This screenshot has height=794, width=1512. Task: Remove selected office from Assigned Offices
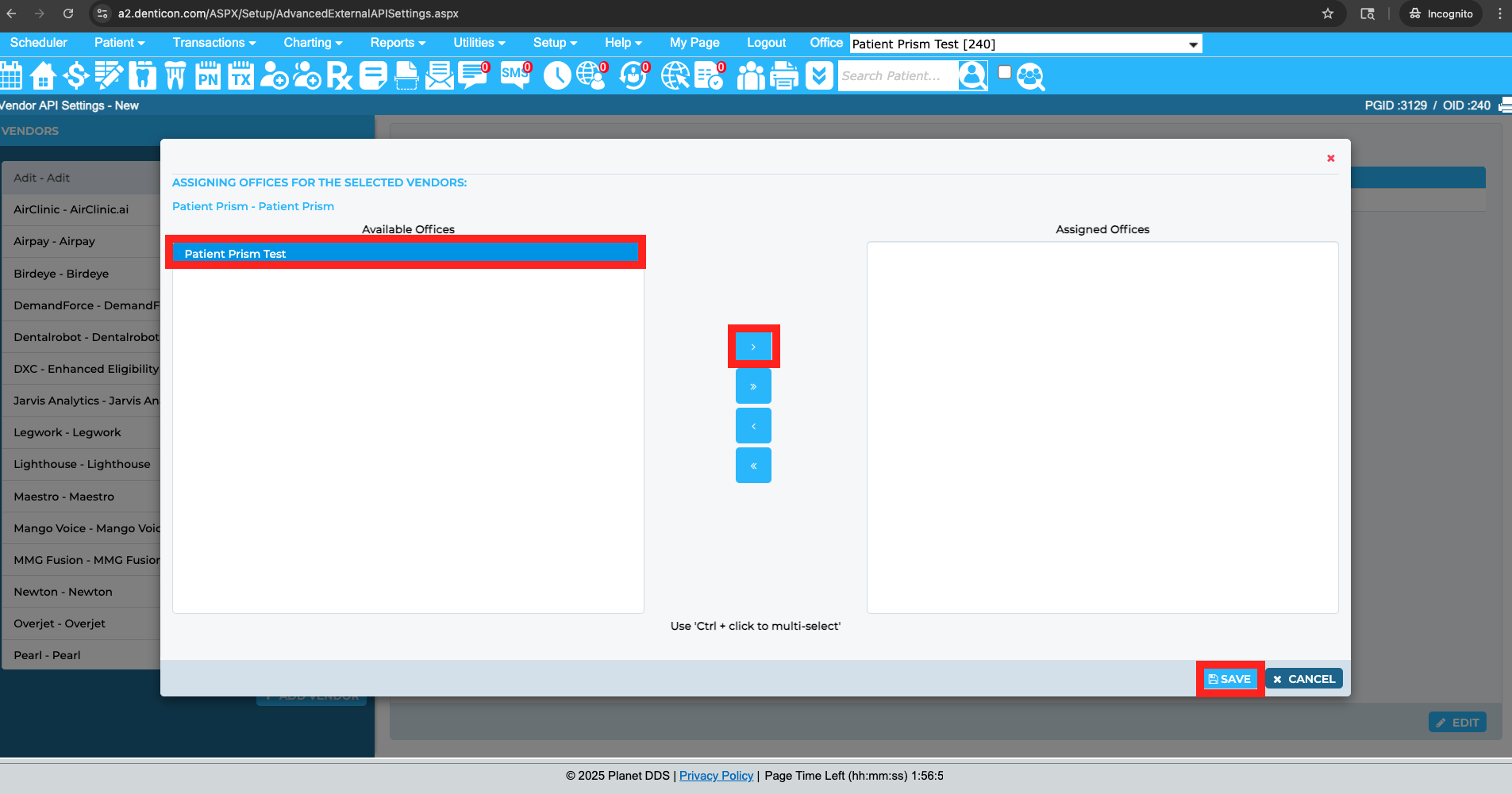[x=753, y=426]
